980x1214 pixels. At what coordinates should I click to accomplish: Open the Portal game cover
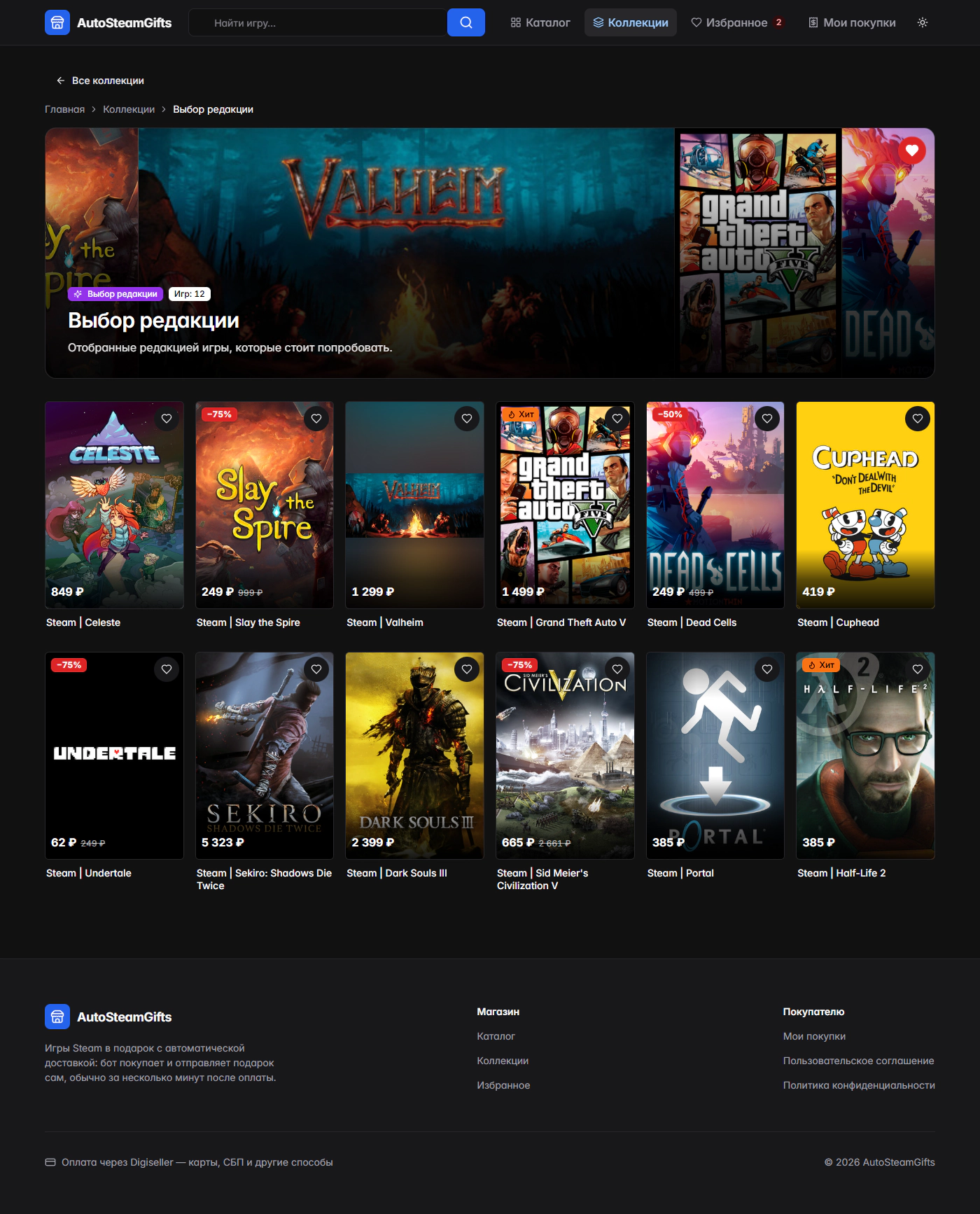(715, 755)
